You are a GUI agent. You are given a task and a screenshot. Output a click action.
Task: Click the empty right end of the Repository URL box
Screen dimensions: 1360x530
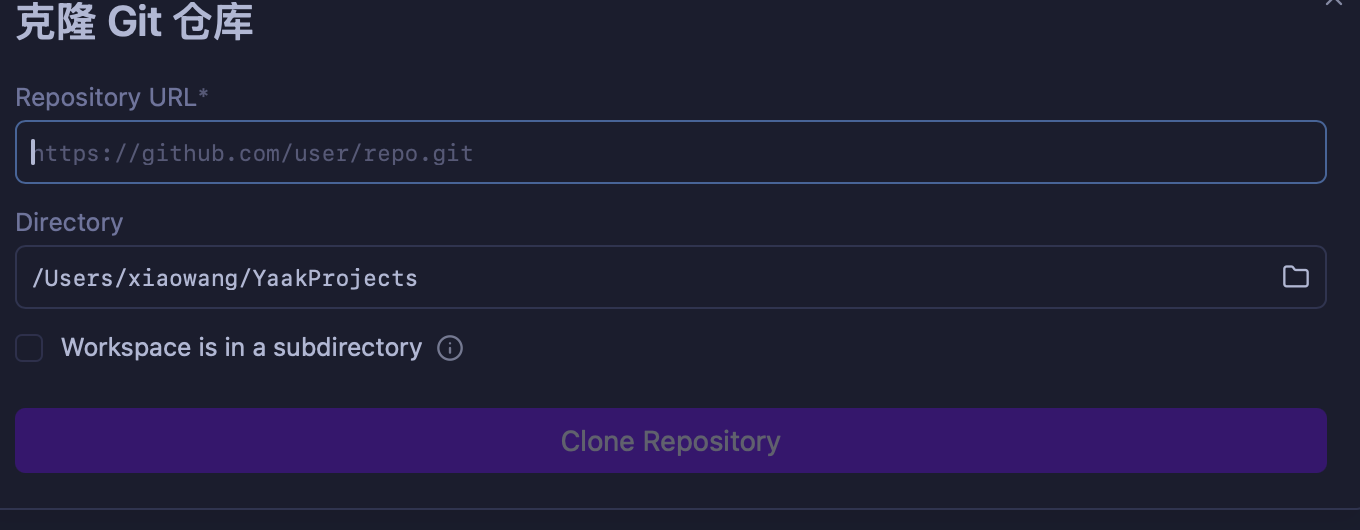1200,153
